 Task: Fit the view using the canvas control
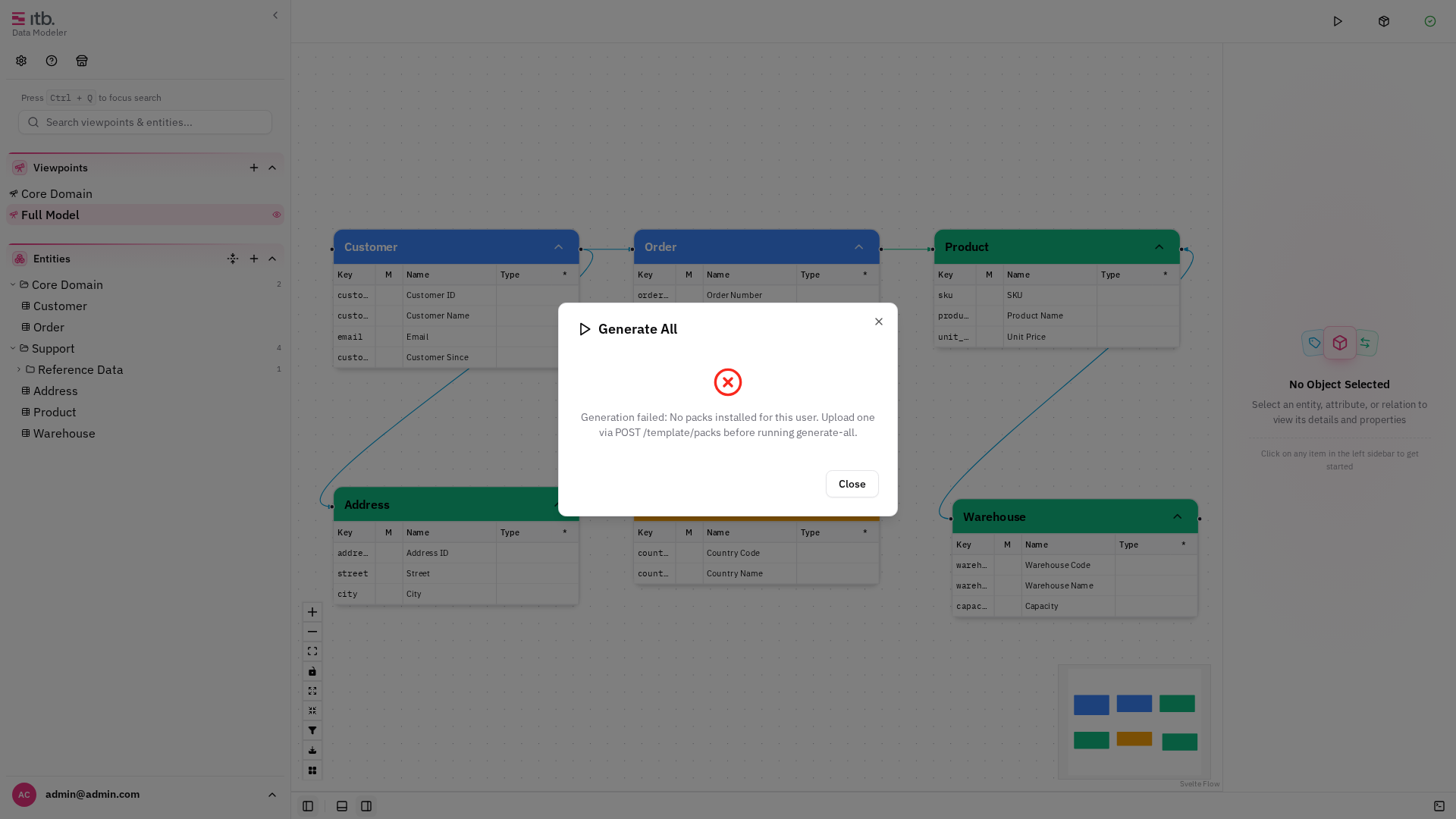click(312, 651)
